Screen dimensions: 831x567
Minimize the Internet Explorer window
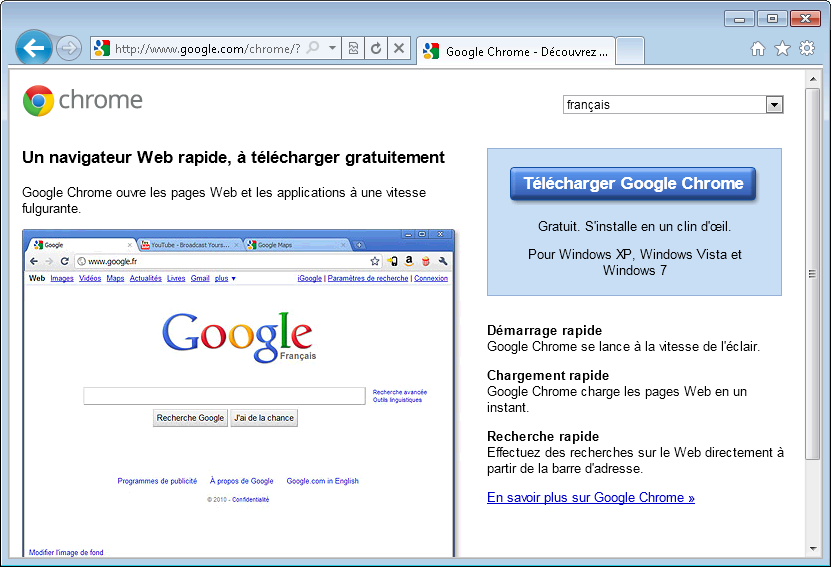(x=739, y=19)
